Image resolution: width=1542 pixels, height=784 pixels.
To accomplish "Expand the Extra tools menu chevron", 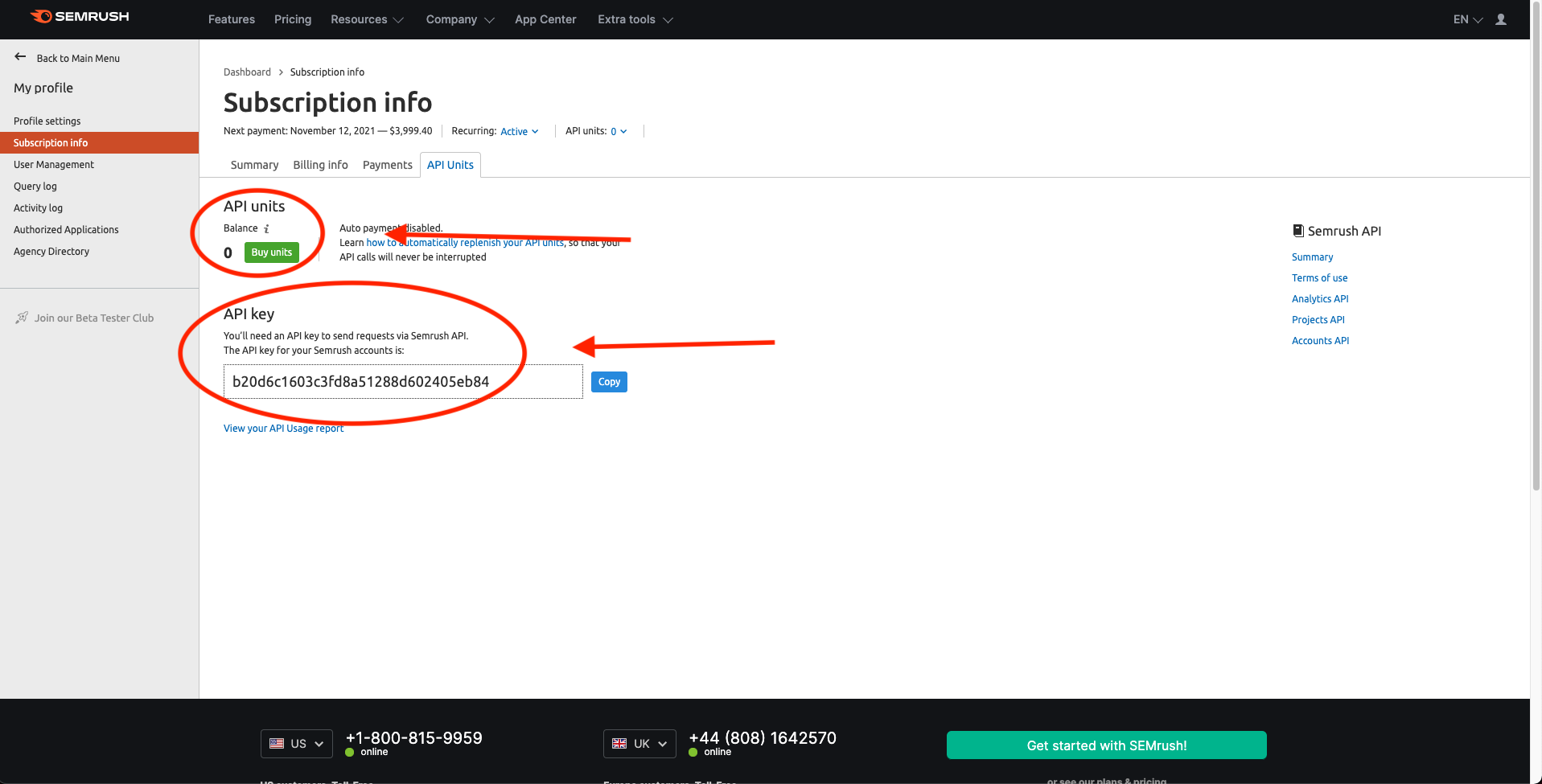I will (668, 19).
